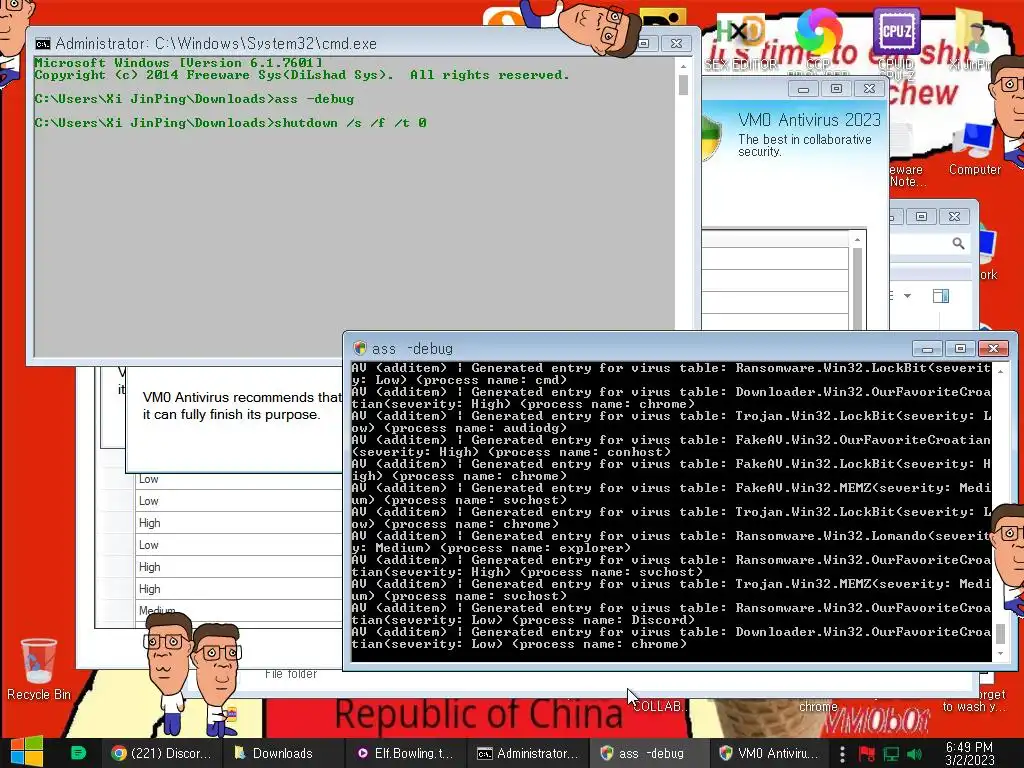Click the ass -debug scrollbar thumb
The height and width of the screenshot is (768, 1024).
click(x=1000, y=633)
